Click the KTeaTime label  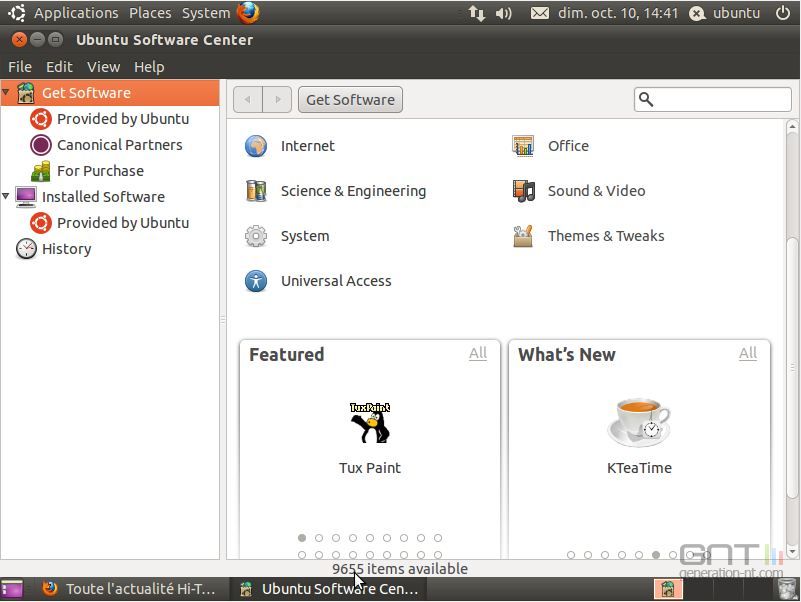point(639,468)
